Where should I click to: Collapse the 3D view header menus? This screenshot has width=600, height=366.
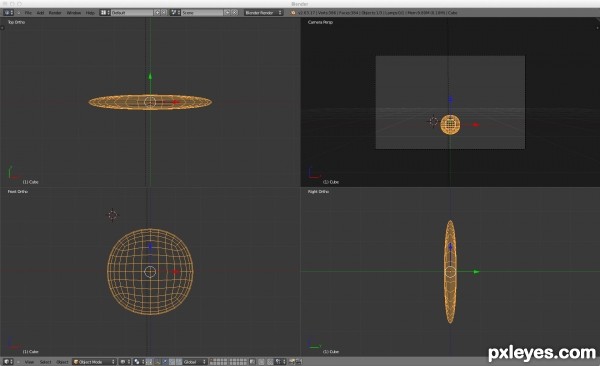(x=18, y=362)
